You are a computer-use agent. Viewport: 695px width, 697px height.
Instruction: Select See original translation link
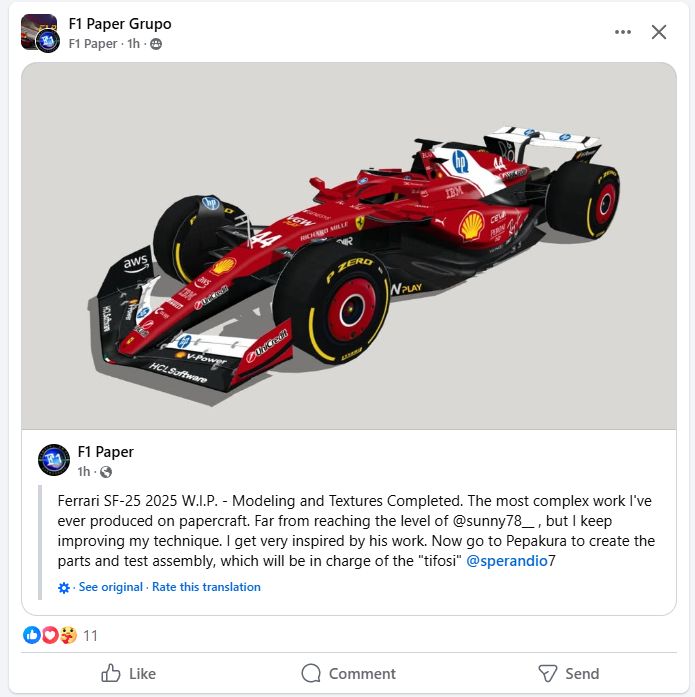point(111,587)
